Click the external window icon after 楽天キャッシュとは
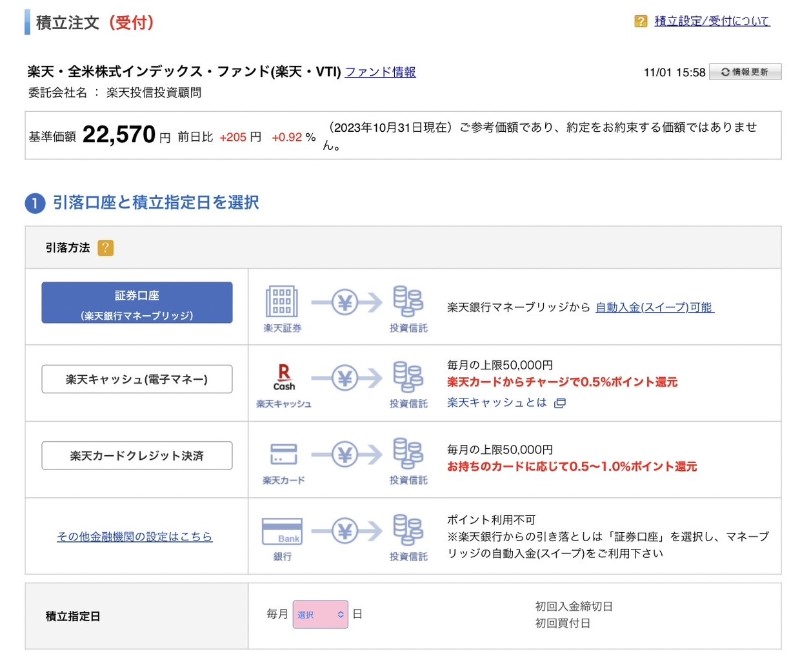The width and height of the screenshot is (800, 659). [560, 403]
